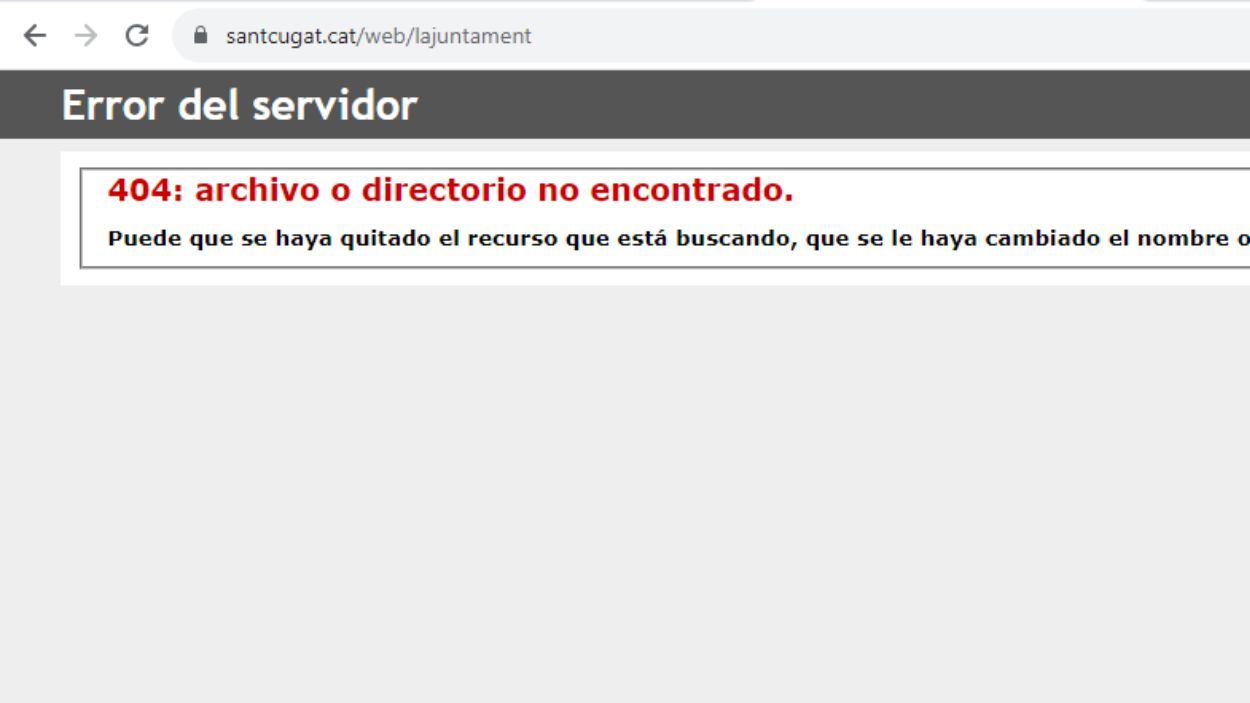Go back using the left arrow icon
This screenshot has width=1250, height=703.
[x=34, y=35]
